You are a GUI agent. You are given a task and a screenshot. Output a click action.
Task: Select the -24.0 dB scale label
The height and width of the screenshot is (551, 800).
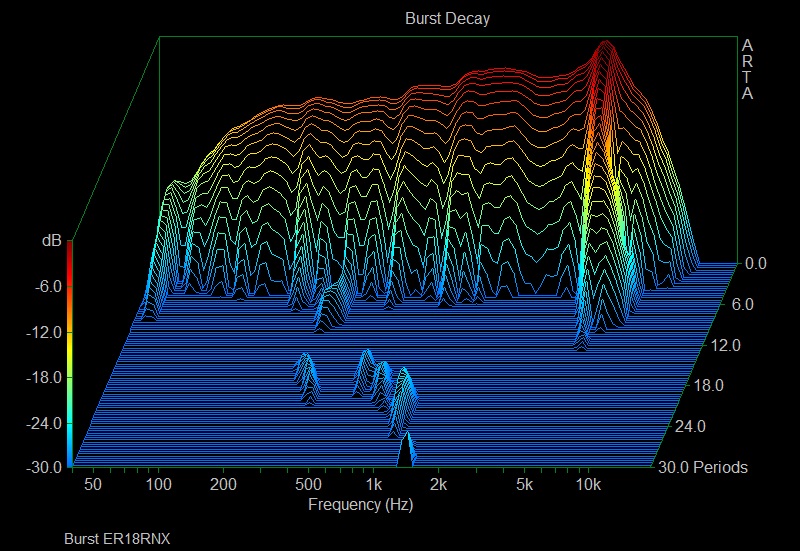coord(44,423)
